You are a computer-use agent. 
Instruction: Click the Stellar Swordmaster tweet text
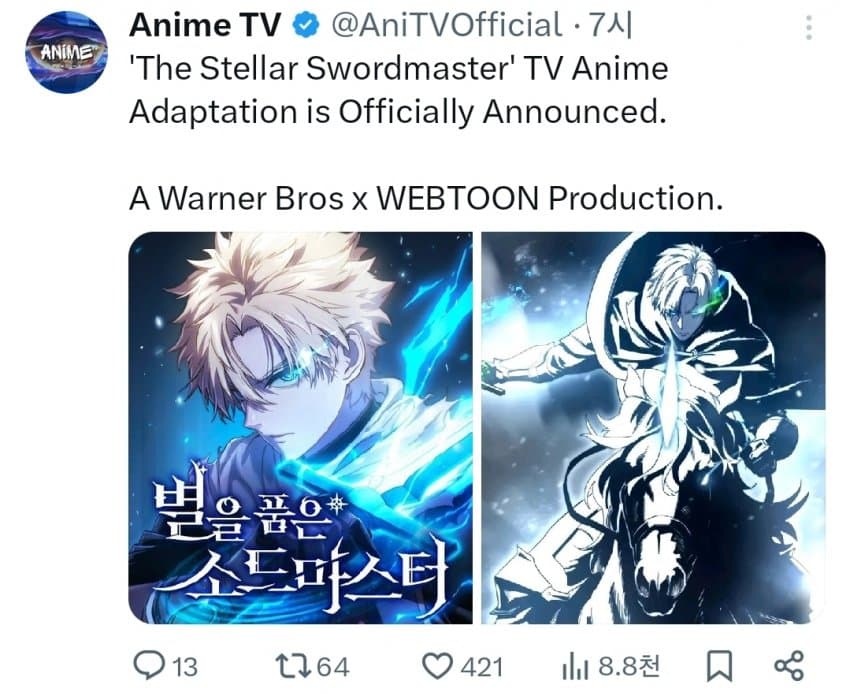coord(398,91)
